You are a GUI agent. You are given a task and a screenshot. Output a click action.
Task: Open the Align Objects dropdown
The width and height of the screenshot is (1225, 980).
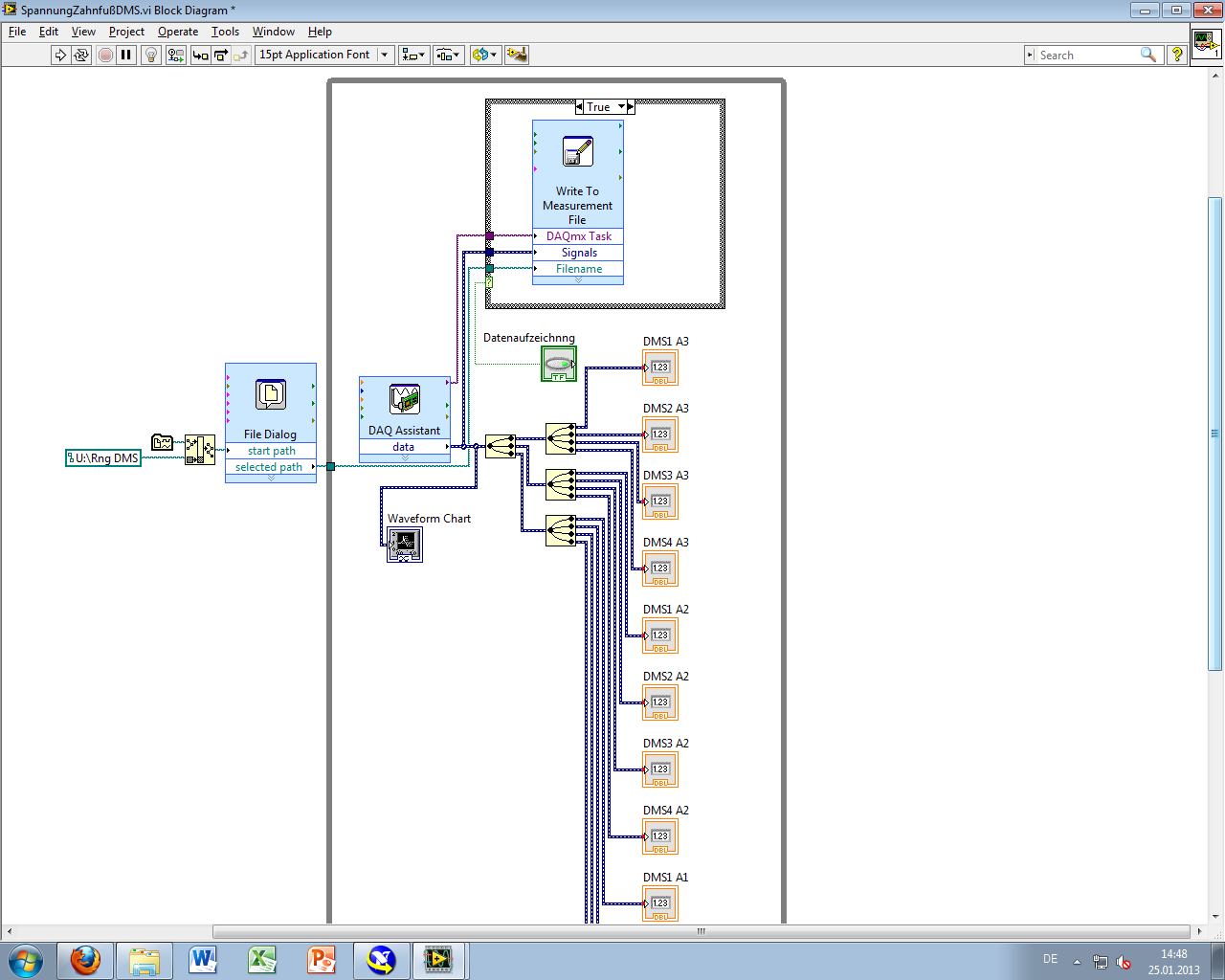[413, 56]
